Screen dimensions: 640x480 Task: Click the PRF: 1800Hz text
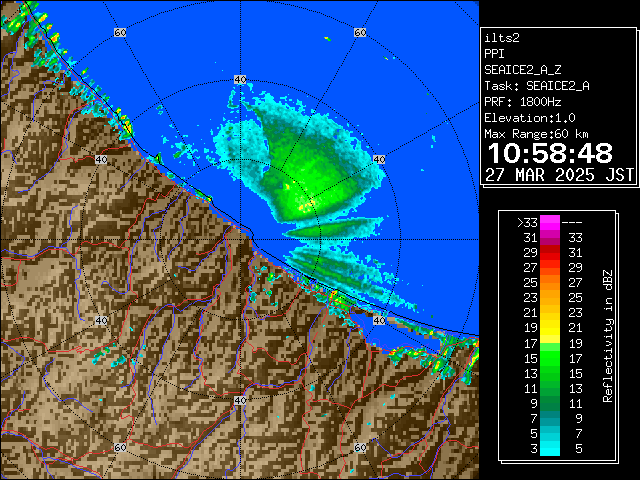click(x=523, y=102)
